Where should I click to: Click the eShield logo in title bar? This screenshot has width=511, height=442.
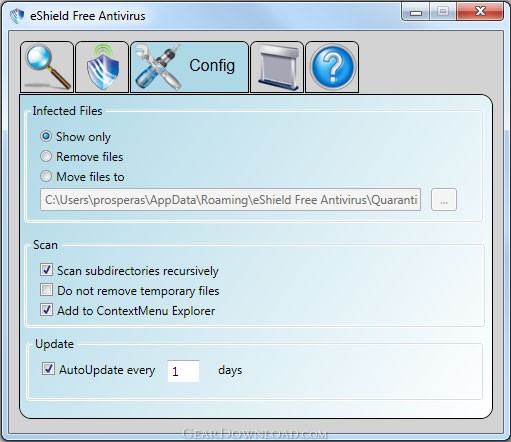tap(17, 16)
